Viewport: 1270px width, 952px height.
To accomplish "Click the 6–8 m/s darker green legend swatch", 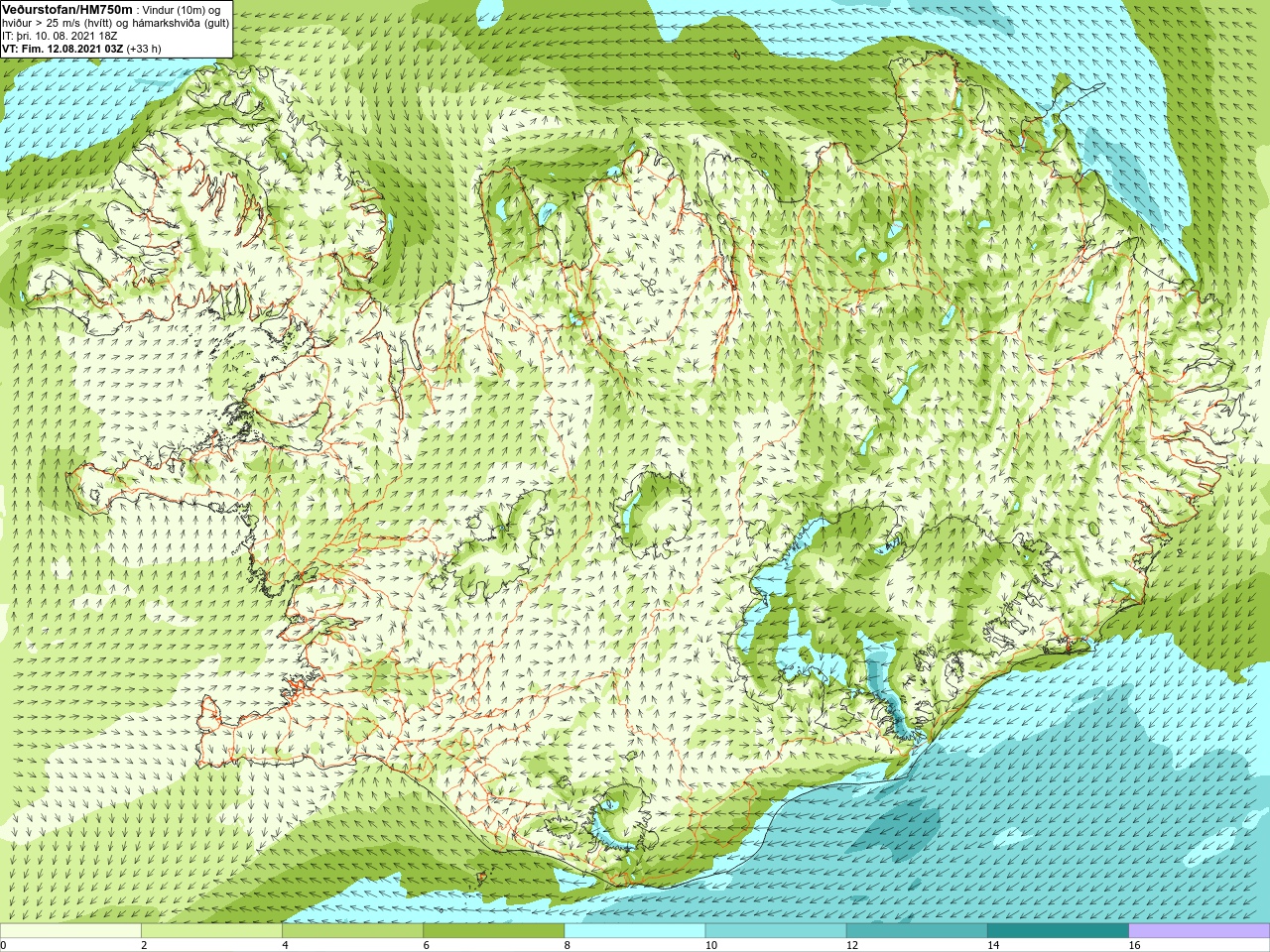I will click(494, 930).
